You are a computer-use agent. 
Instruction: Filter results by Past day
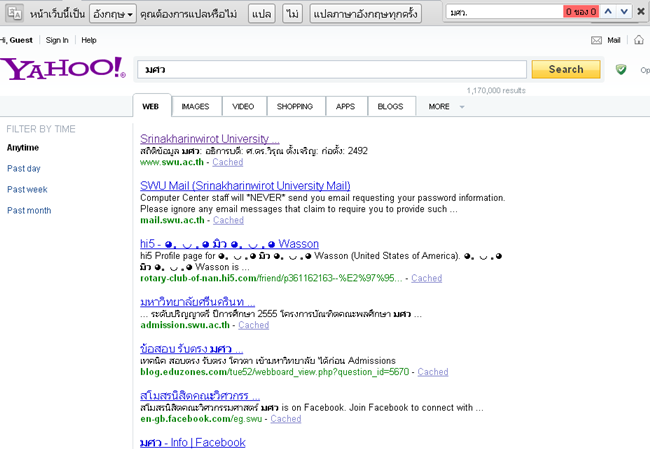24,168
